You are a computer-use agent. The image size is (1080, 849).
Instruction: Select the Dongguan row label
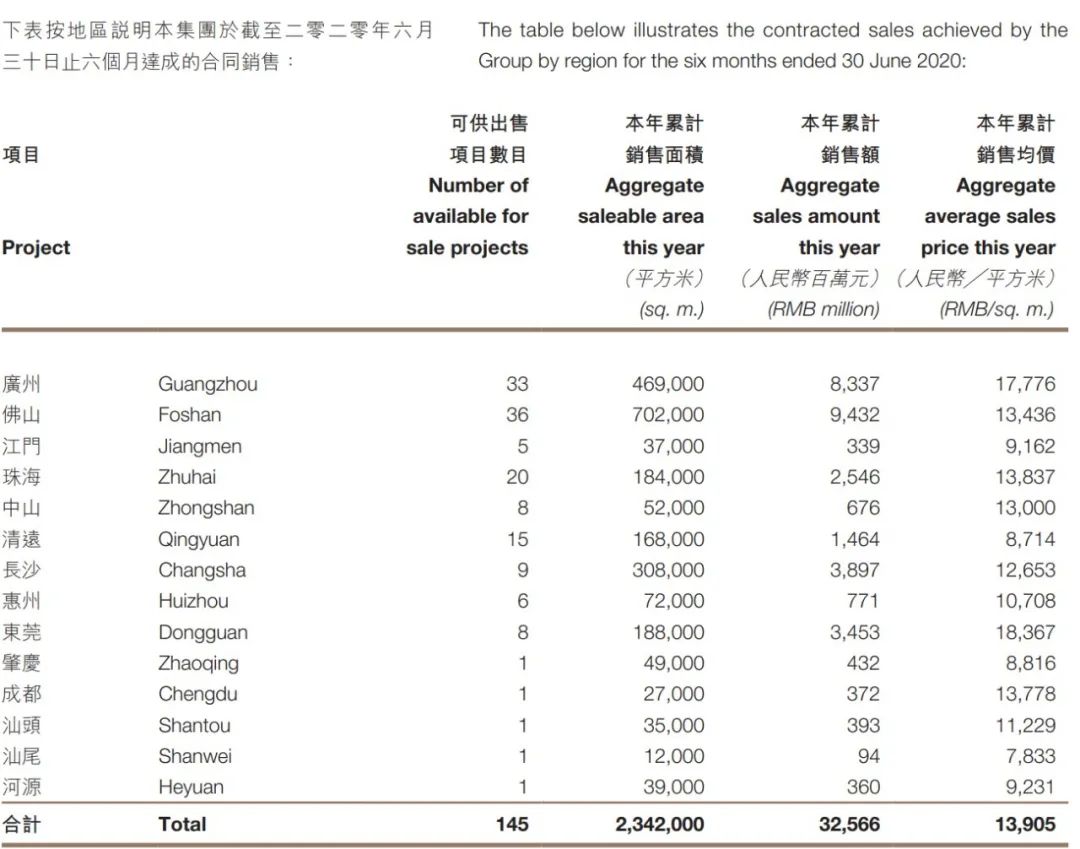tap(202, 632)
